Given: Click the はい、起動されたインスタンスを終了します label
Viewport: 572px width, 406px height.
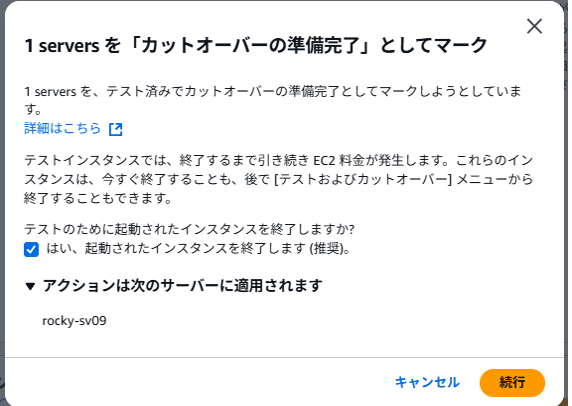Looking at the screenshot, I should pyautogui.click(x=198, y=248).
